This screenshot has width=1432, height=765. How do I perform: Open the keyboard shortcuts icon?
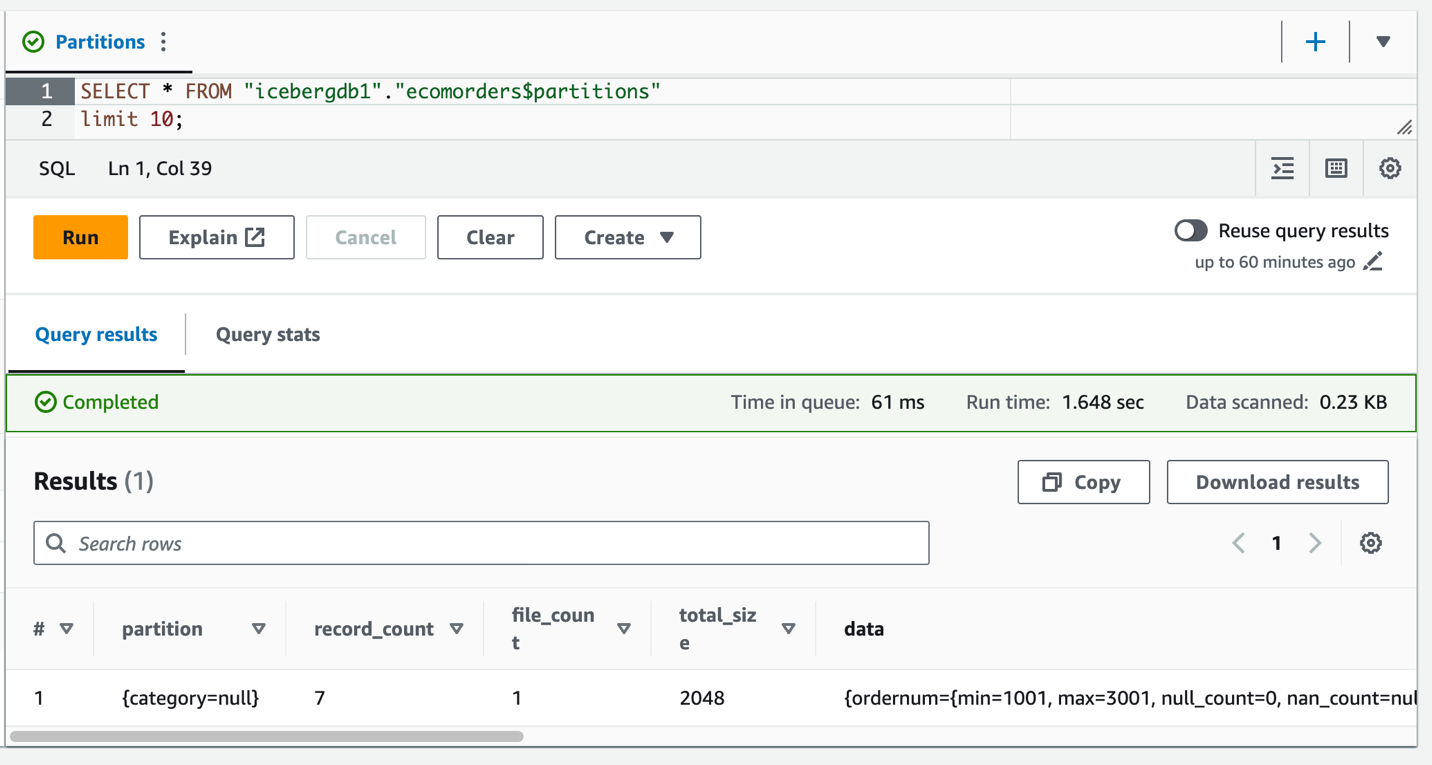(x=1336, y=169)
